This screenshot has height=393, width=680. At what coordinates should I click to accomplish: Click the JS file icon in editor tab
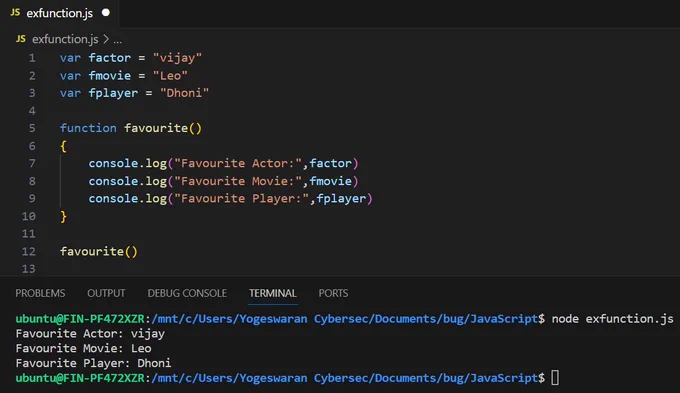point(15,13)
